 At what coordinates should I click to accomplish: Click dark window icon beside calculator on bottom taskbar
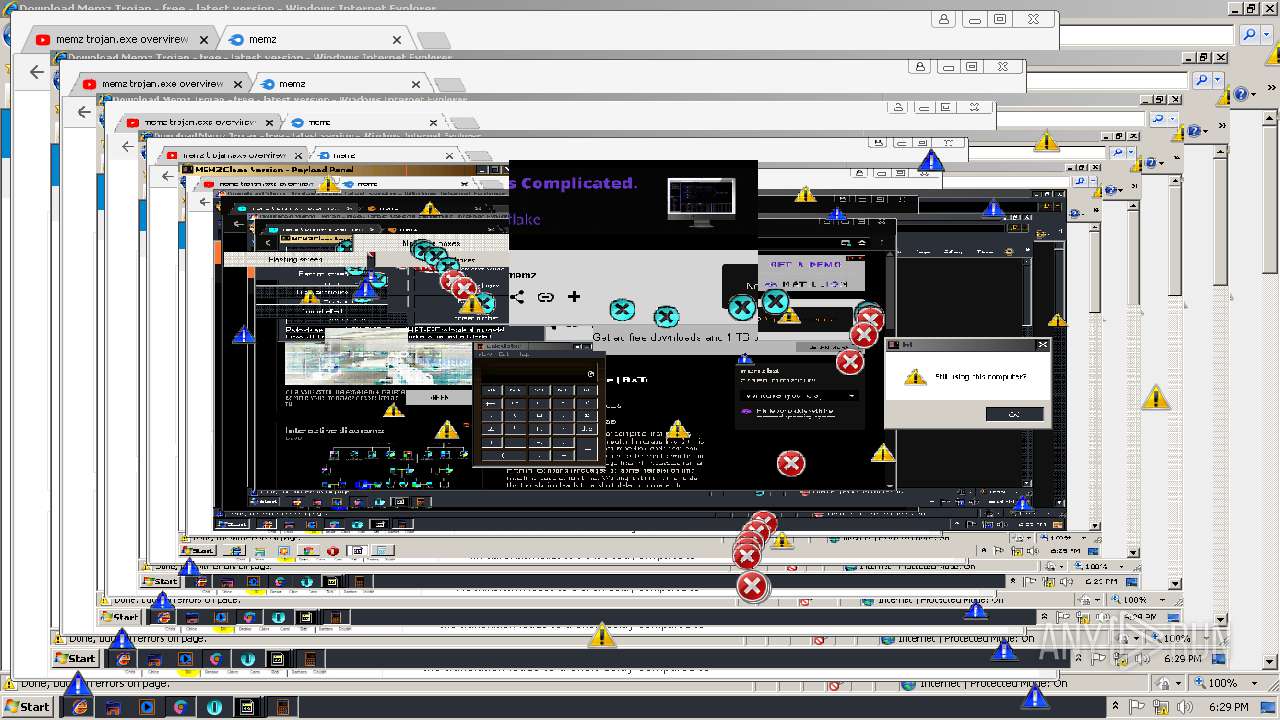248,707
